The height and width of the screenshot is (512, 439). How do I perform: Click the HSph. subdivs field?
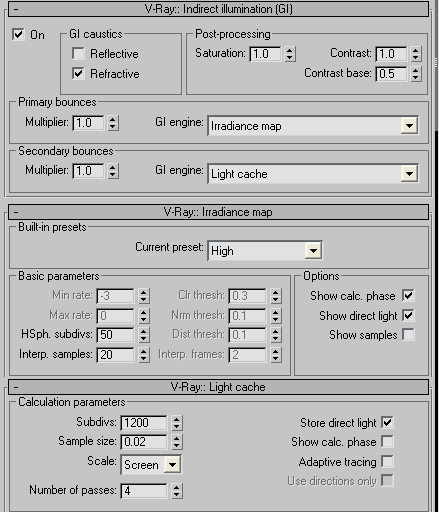click(115, 334)
